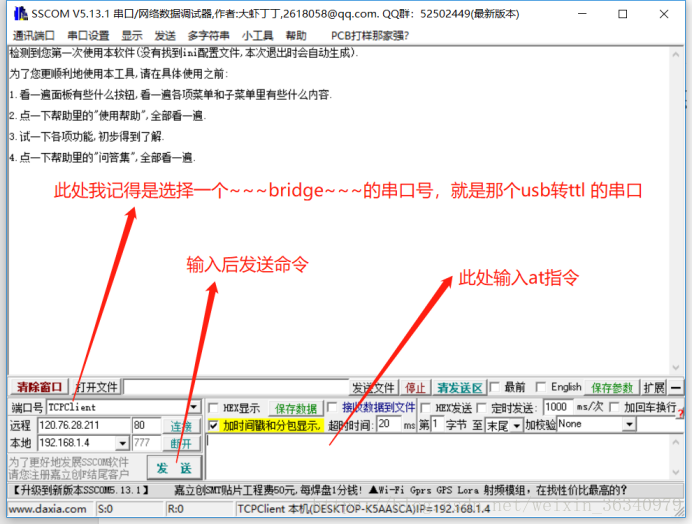The height and width of the screenshot is (525, 693).
Task: Open the 多字符串 menu
Action: 209,35
